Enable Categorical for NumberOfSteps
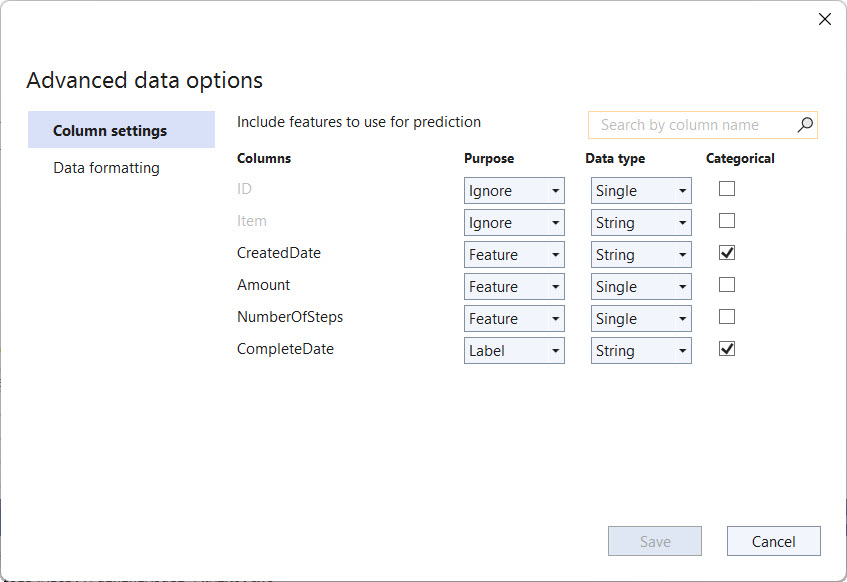The width and height of the screenshot is (847, 582). click(x=727, y=317)
